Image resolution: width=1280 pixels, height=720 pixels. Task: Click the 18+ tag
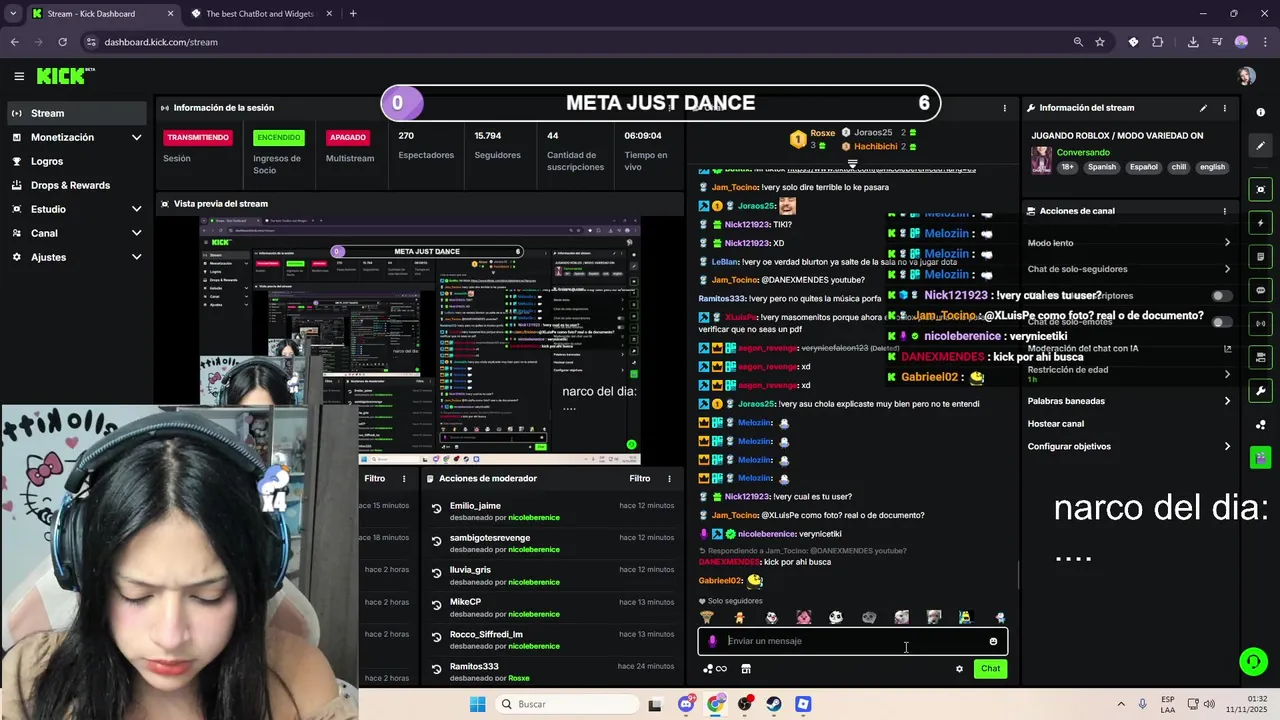(1067, 167)
